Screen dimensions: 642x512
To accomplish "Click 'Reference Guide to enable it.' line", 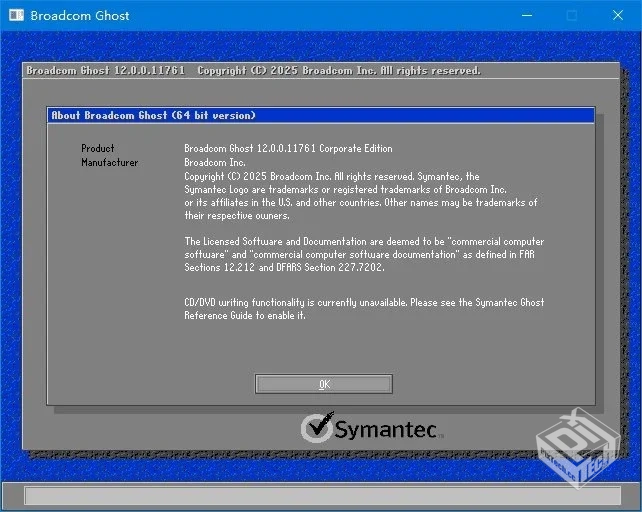I will point(245,315).
